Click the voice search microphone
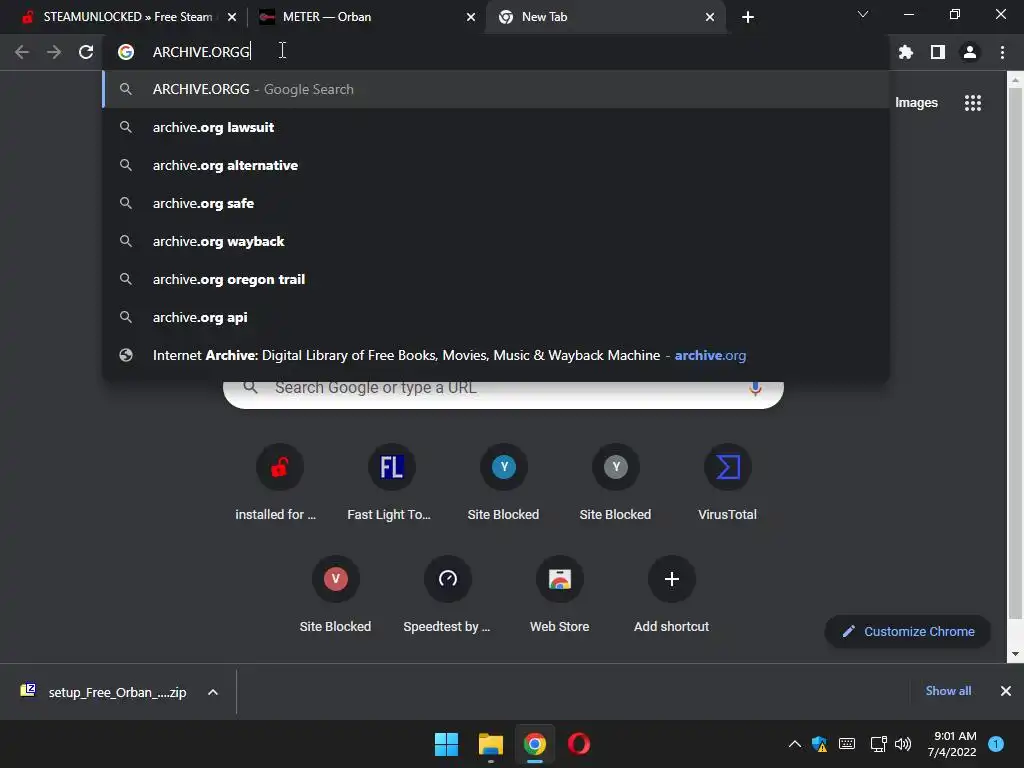The width and height of the screenshot is (1024, 768). (755, 388)
